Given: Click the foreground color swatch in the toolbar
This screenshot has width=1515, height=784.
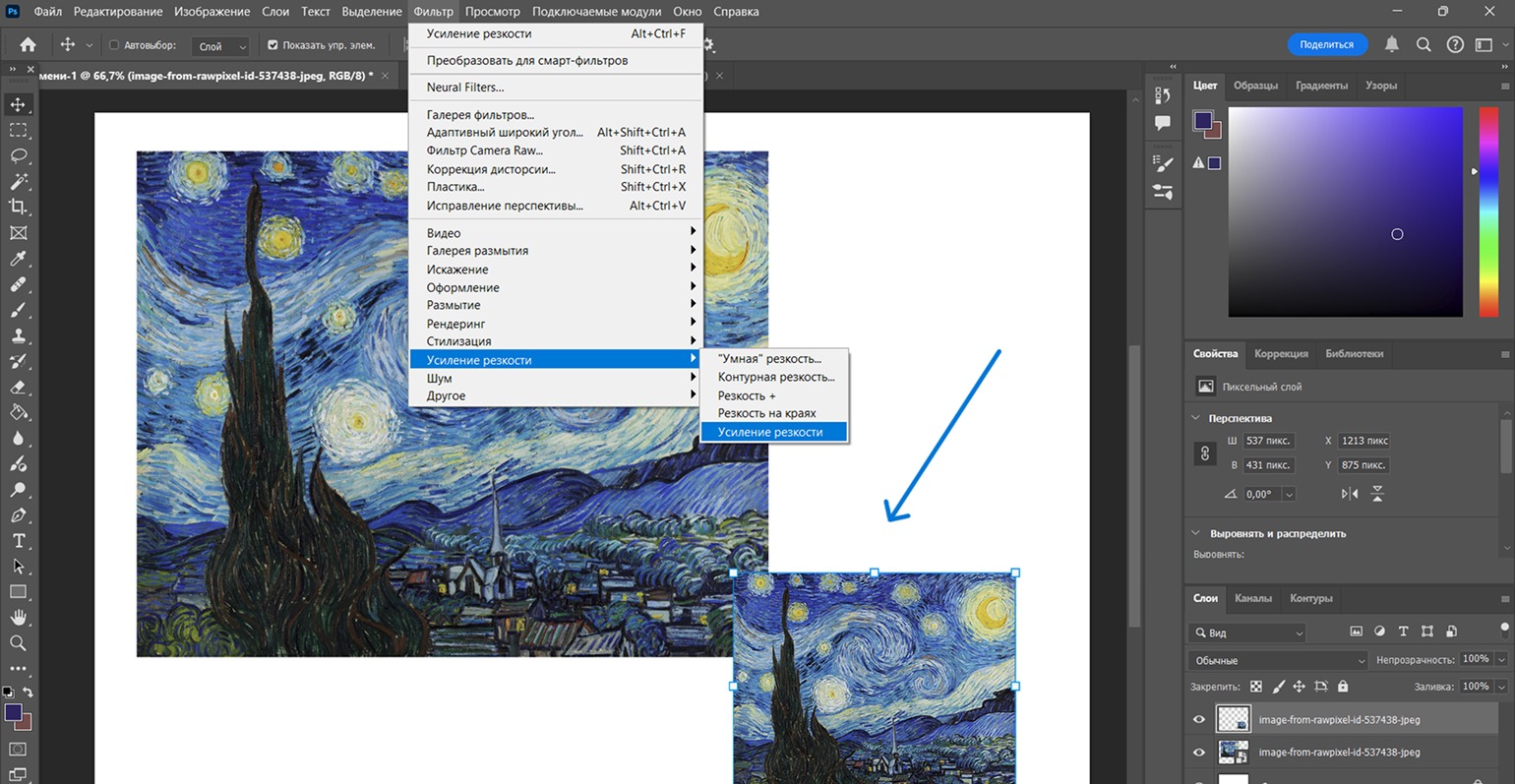Looking at the screenshot, I should pos(13,712).
